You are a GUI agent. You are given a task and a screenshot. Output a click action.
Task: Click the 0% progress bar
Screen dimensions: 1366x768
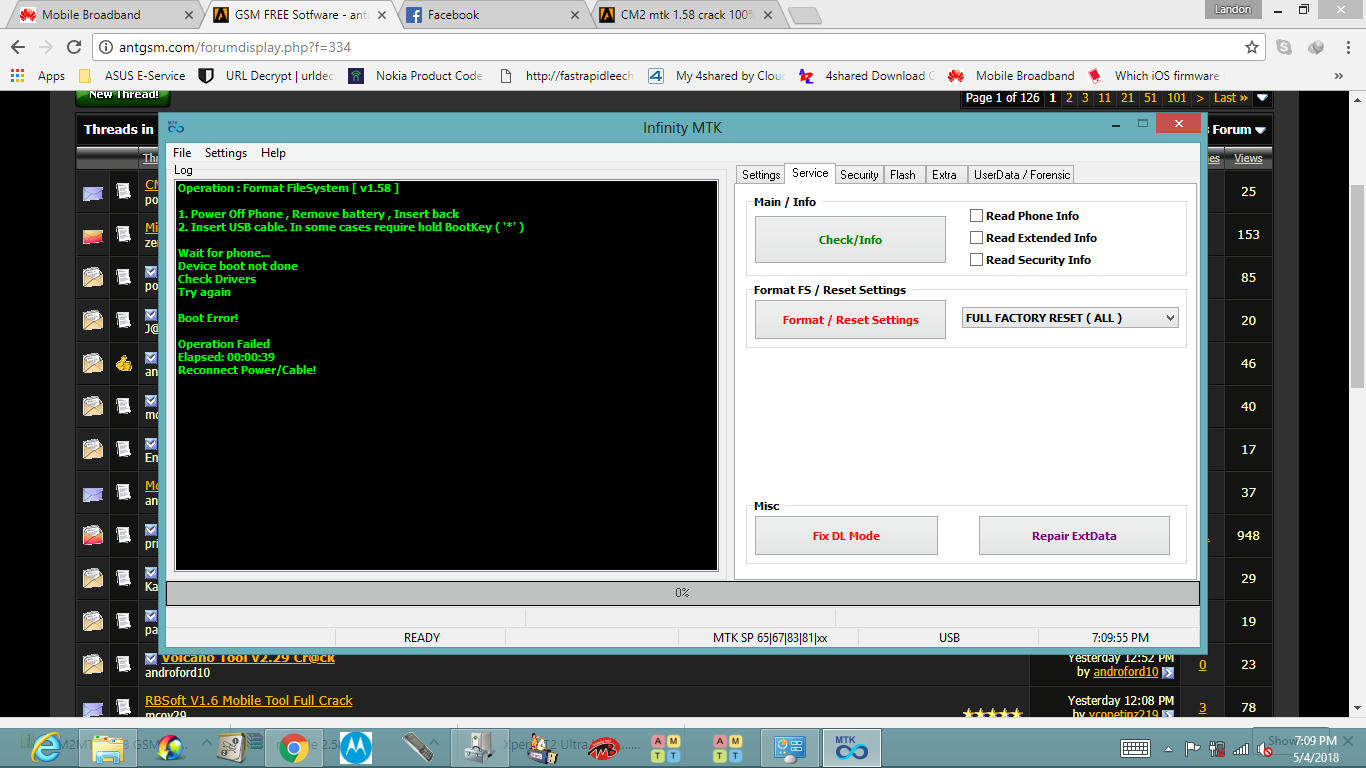click(682, 593)
